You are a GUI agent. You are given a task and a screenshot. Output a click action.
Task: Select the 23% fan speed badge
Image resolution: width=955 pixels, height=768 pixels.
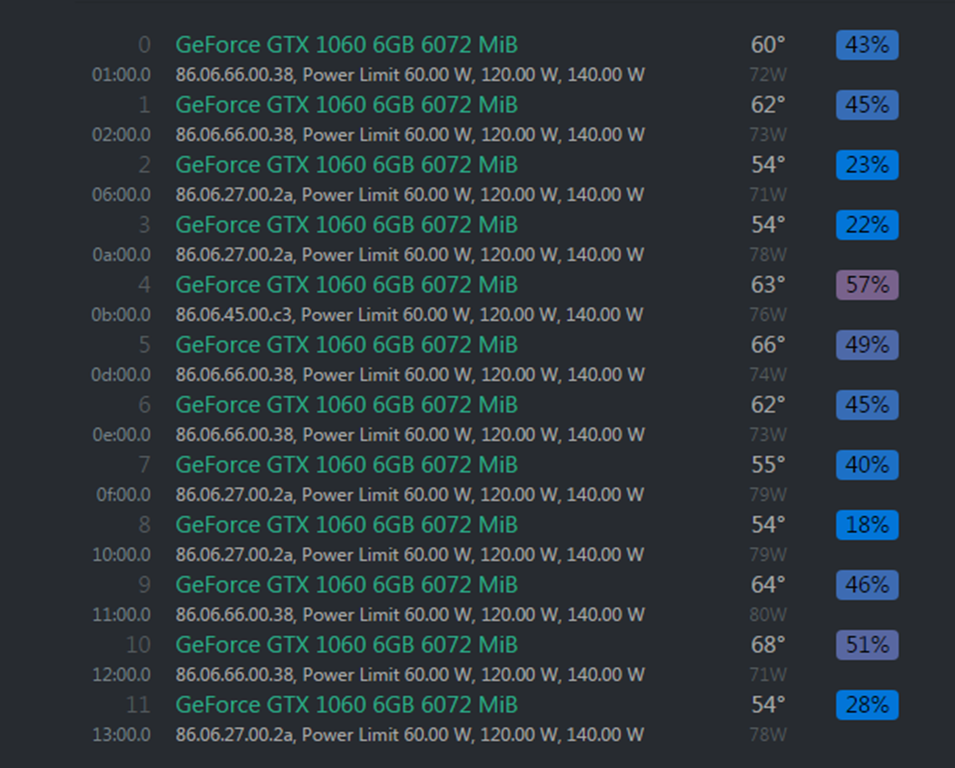(x=867, y=165)
